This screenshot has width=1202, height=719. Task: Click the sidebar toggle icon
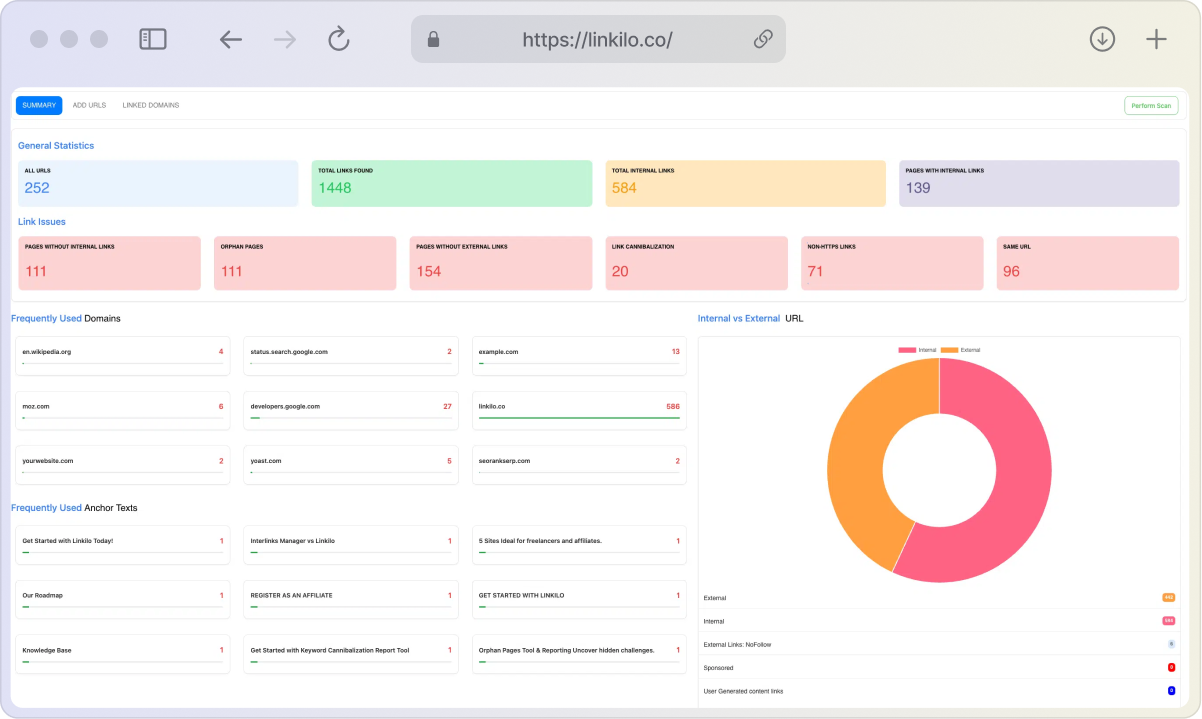click(153, 39)
